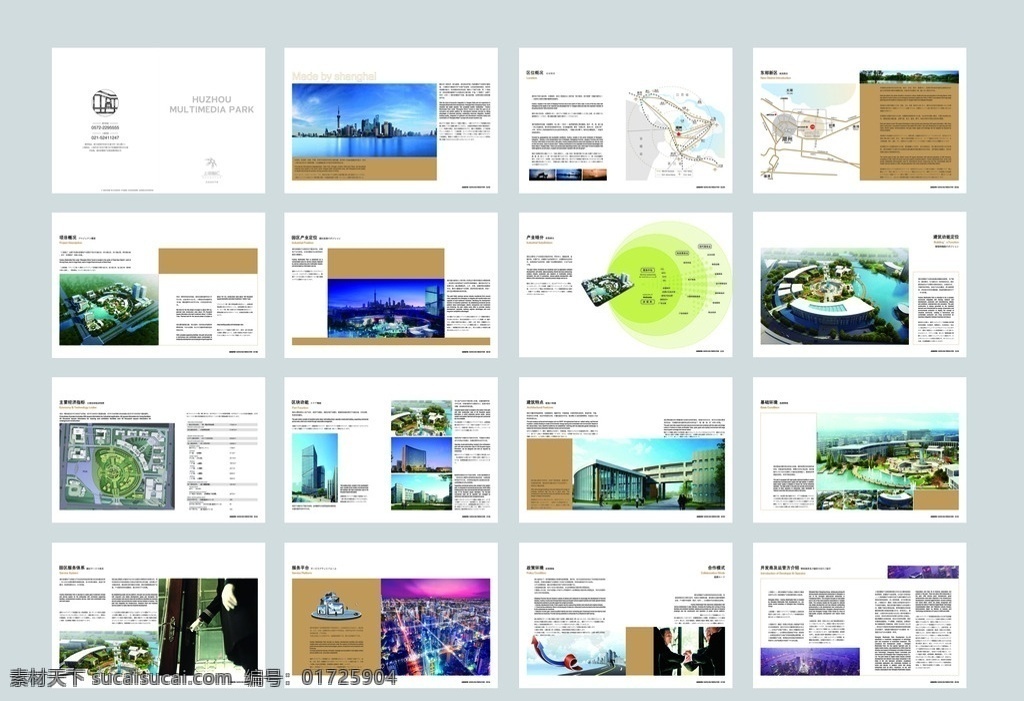
Task: Click the "产业特点" page heading
Action: coord(535,237)
